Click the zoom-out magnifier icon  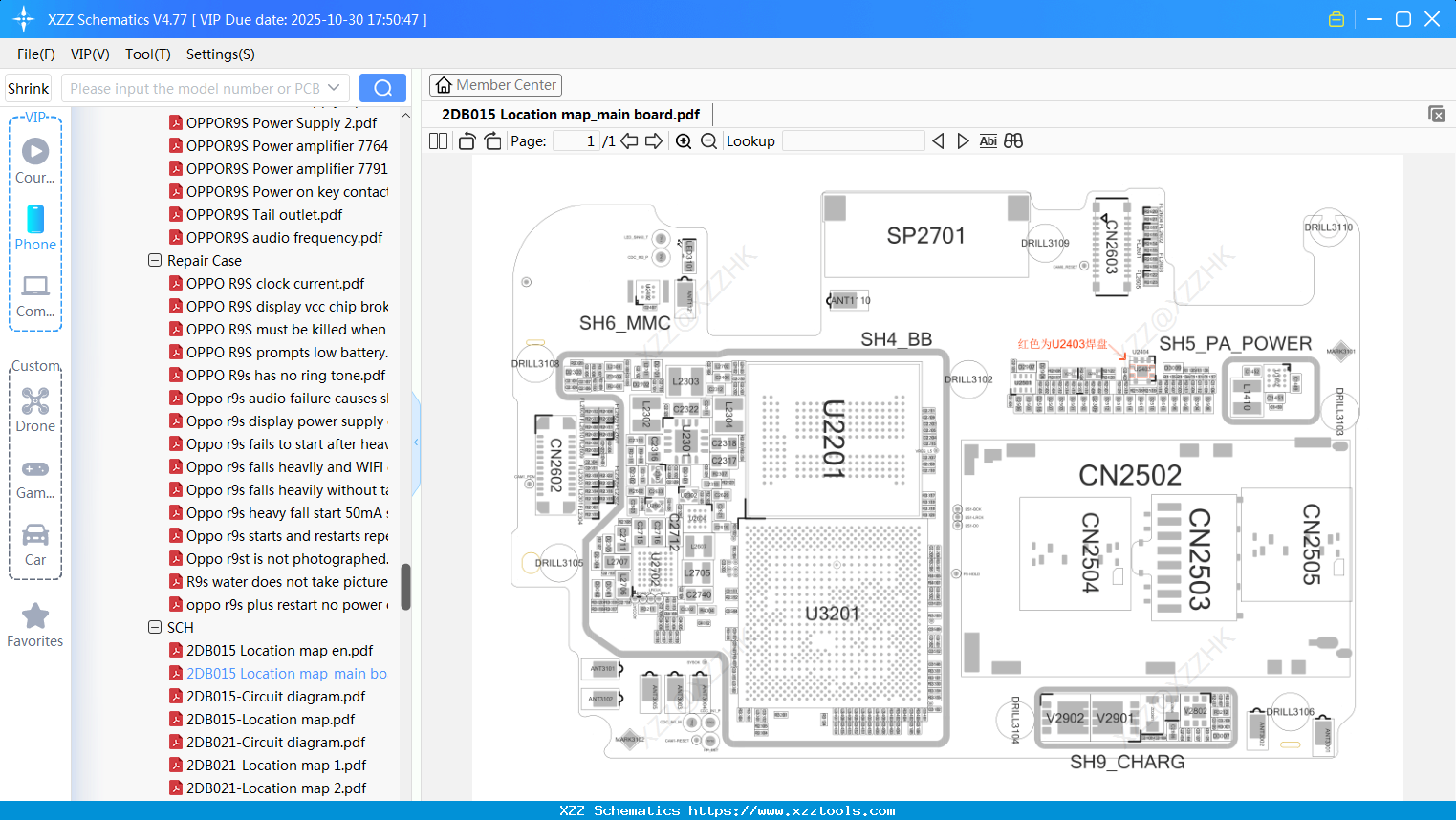tap(709, 140)
